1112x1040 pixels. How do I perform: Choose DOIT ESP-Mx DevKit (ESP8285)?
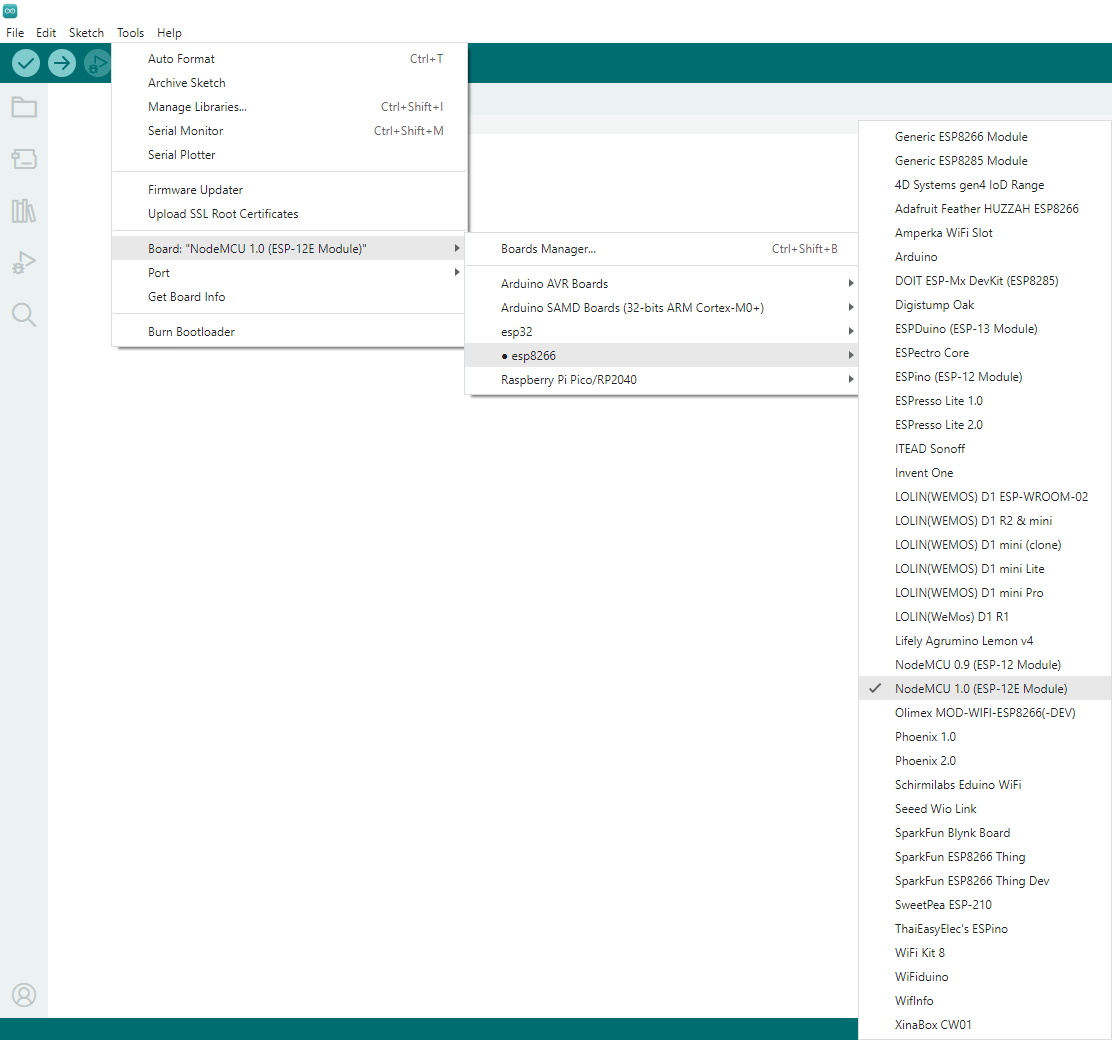985,281
